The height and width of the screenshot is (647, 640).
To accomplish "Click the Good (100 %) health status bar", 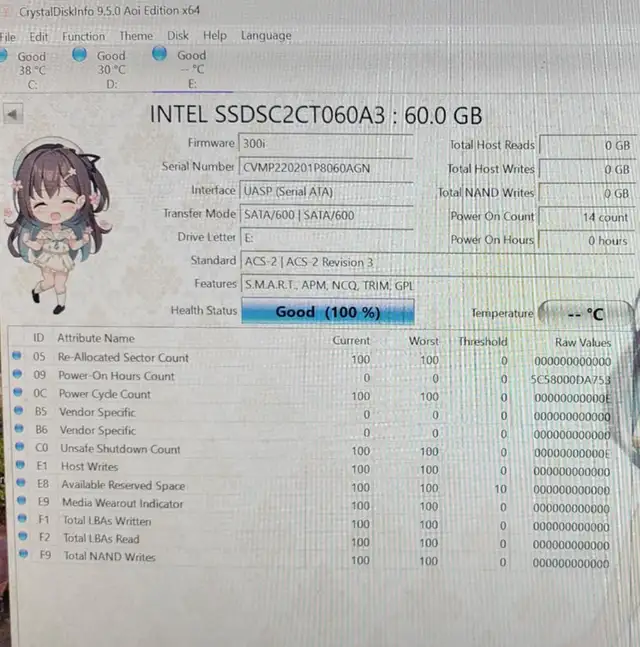I will point(328,312).
